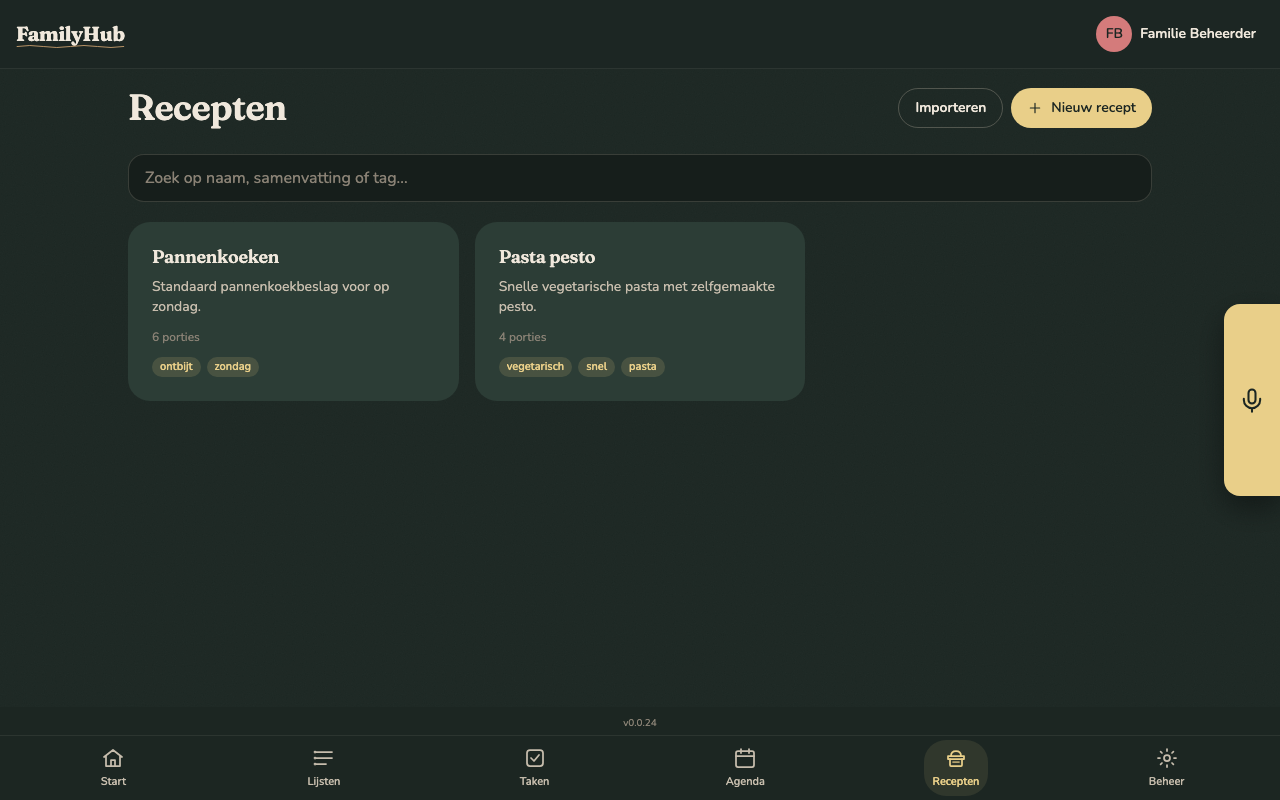Select the vegetarisch tag
The height and width of the screenshot is (800, 1280).
click(x=535, y=367)
